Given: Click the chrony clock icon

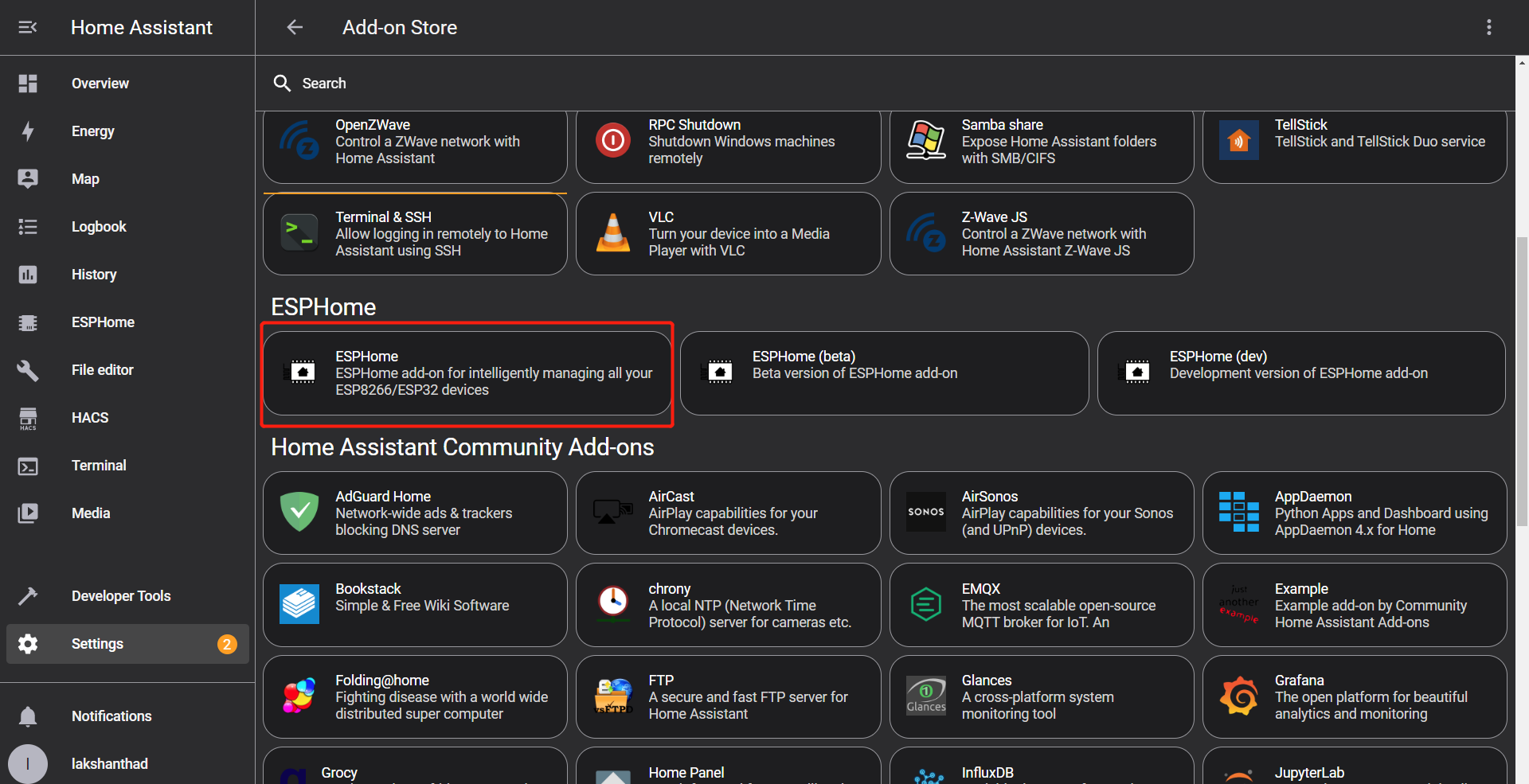Looking at the screenshot, I should (613, 603).
